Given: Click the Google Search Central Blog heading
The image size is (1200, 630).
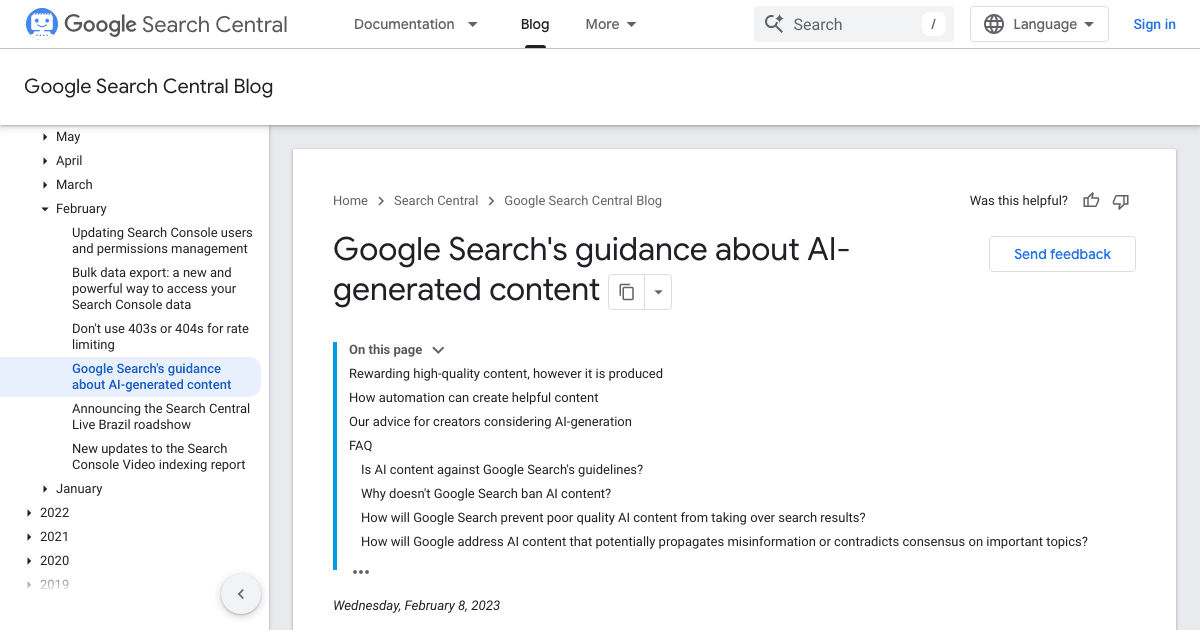Looking at the screenshot, I should pyautogui.click(x=149, y=87).
